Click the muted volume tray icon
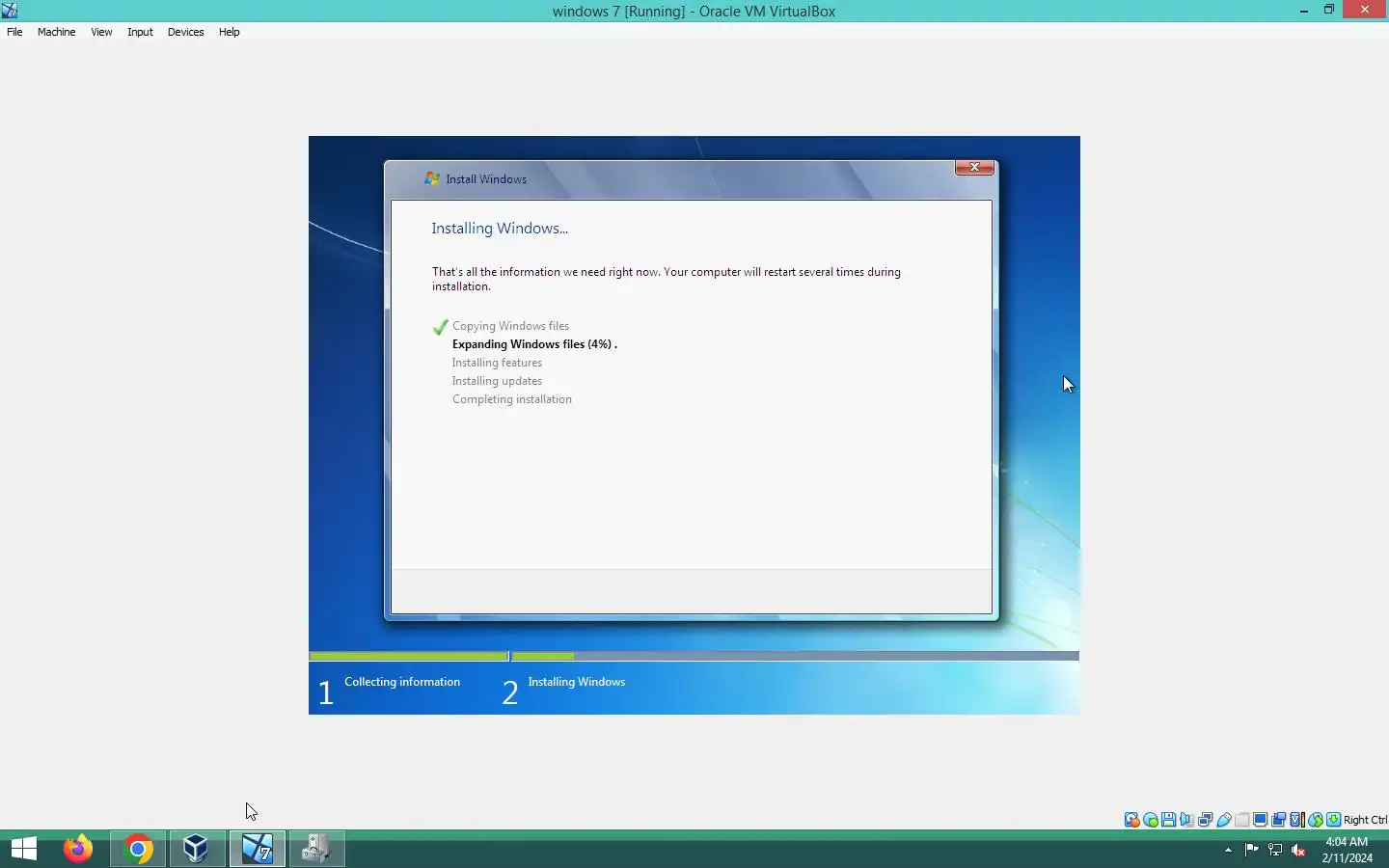Image resolution: width=1389 pixels, height=868 pixels. [x=1298, y=850]
